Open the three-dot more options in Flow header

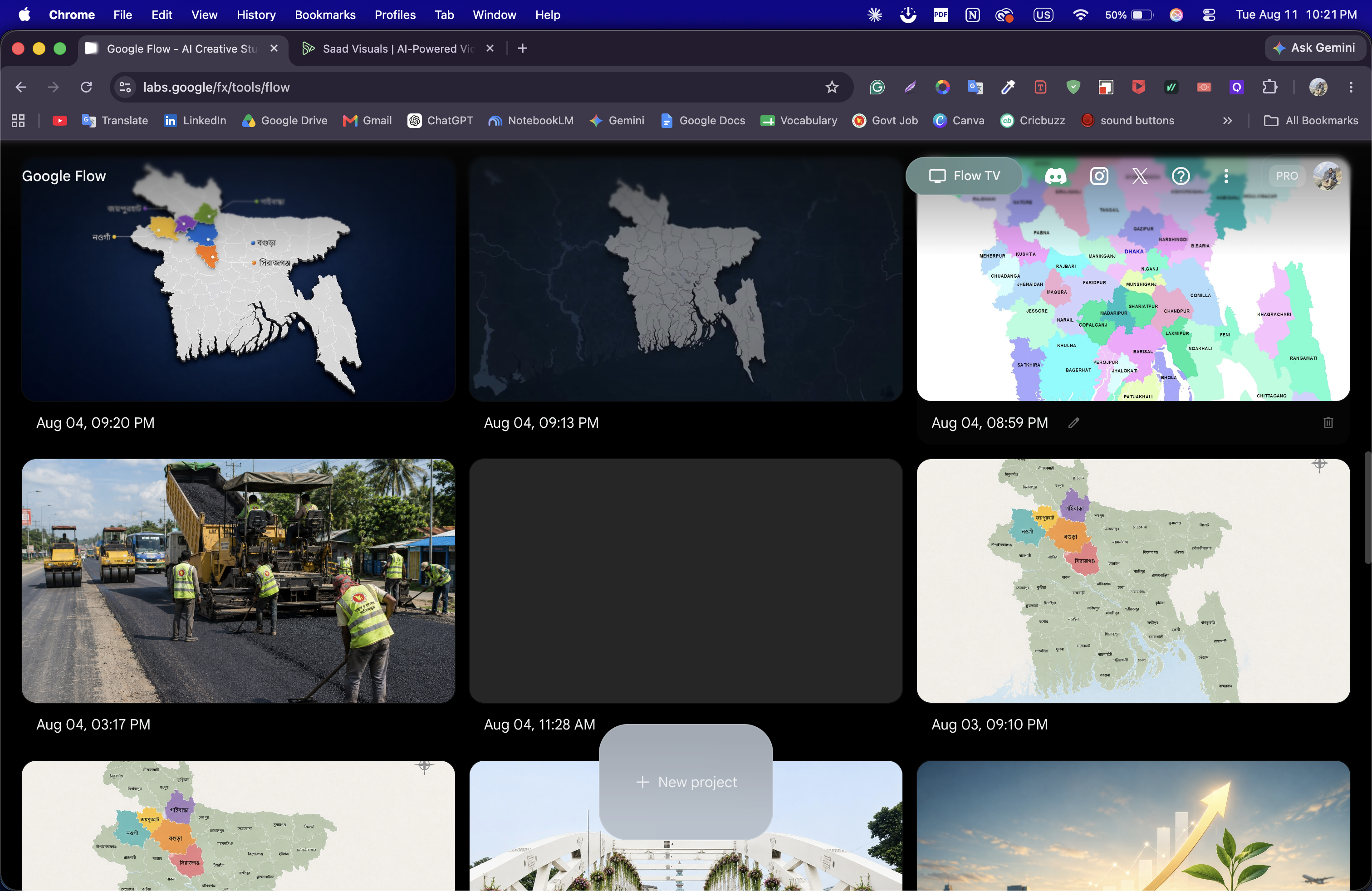(x=1226, y=176)
